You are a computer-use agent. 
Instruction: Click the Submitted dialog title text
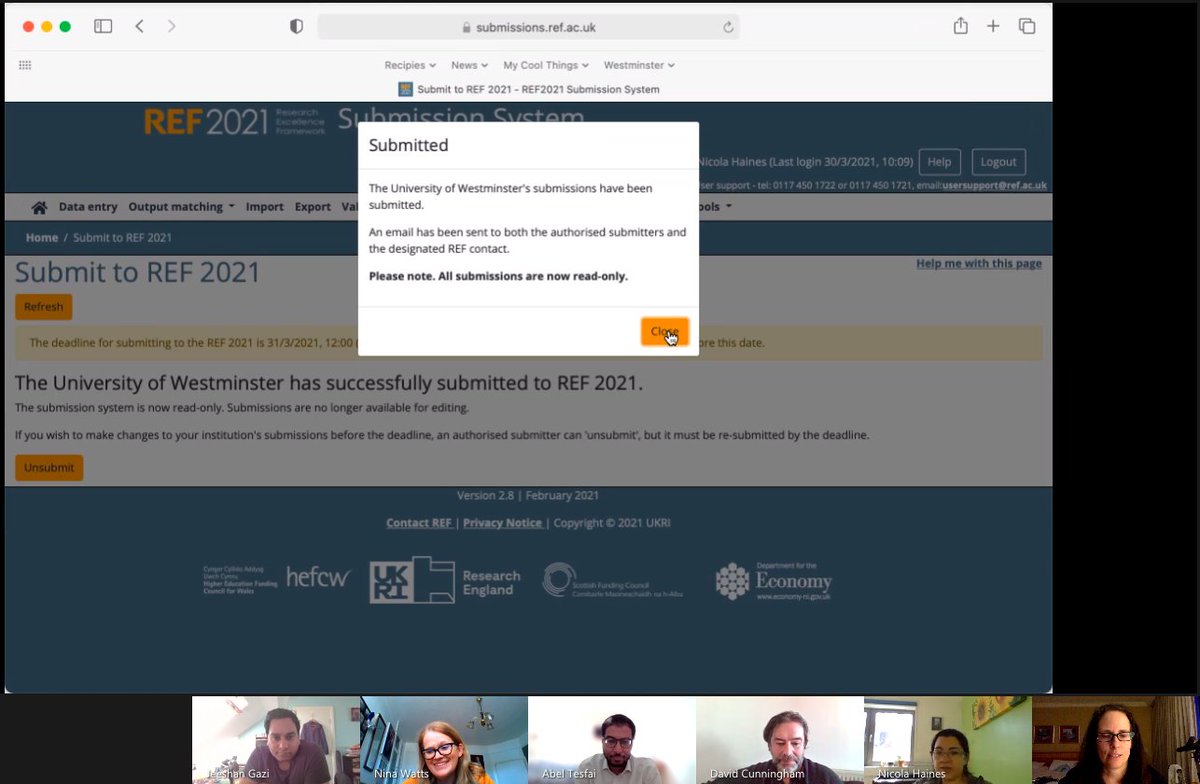click(x=408, y=145)
